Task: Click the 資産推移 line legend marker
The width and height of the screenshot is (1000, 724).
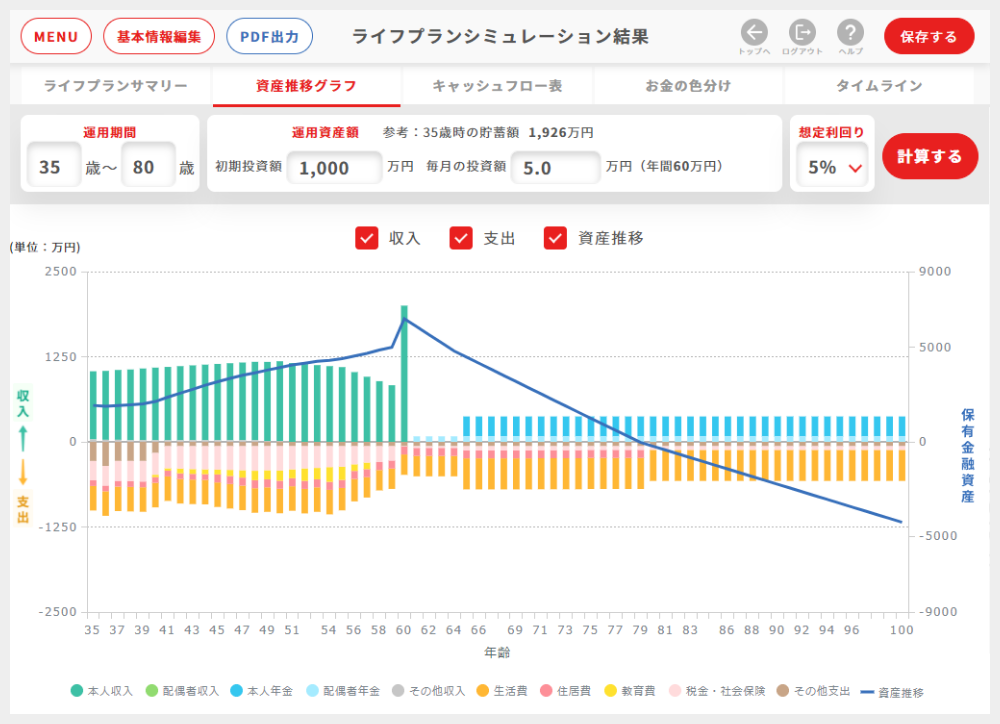Action: click(x=866, y=691)
